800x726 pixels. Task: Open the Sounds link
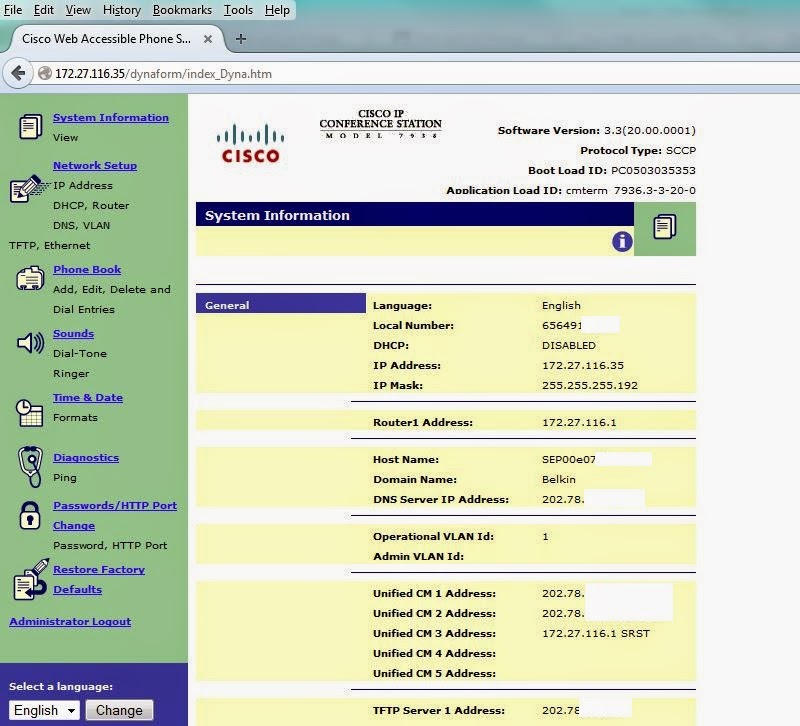click(73, 333)
